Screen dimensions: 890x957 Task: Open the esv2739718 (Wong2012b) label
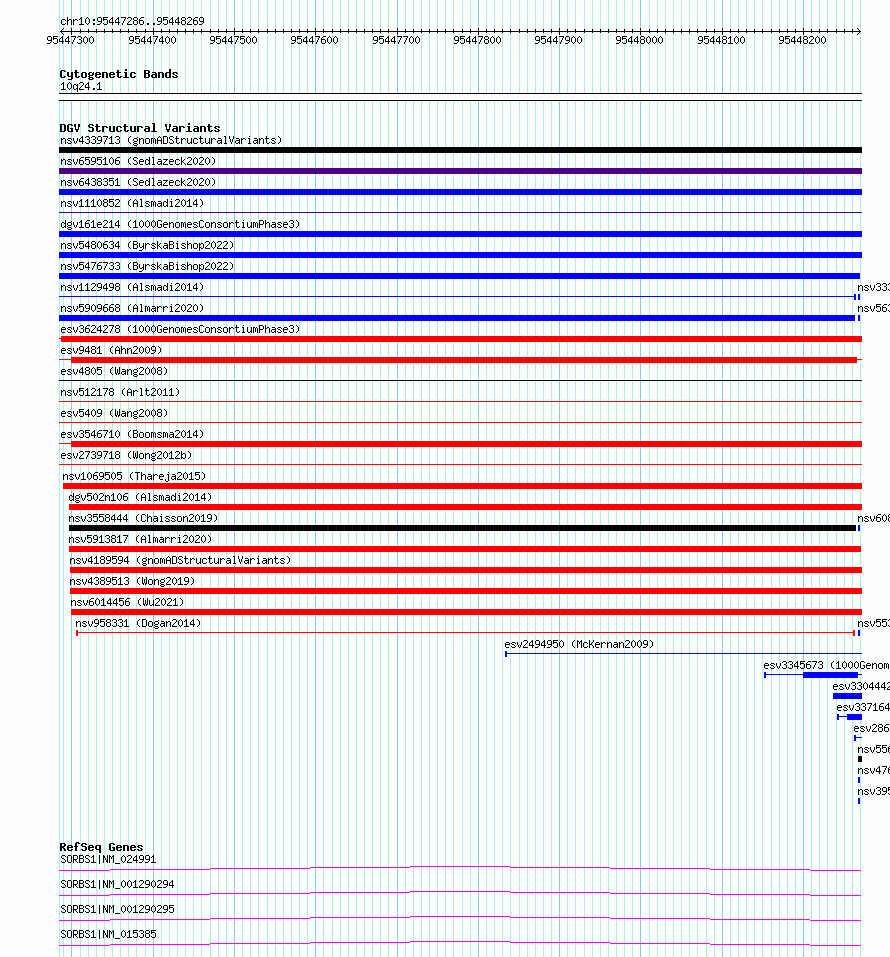click(x=126, y=455)
